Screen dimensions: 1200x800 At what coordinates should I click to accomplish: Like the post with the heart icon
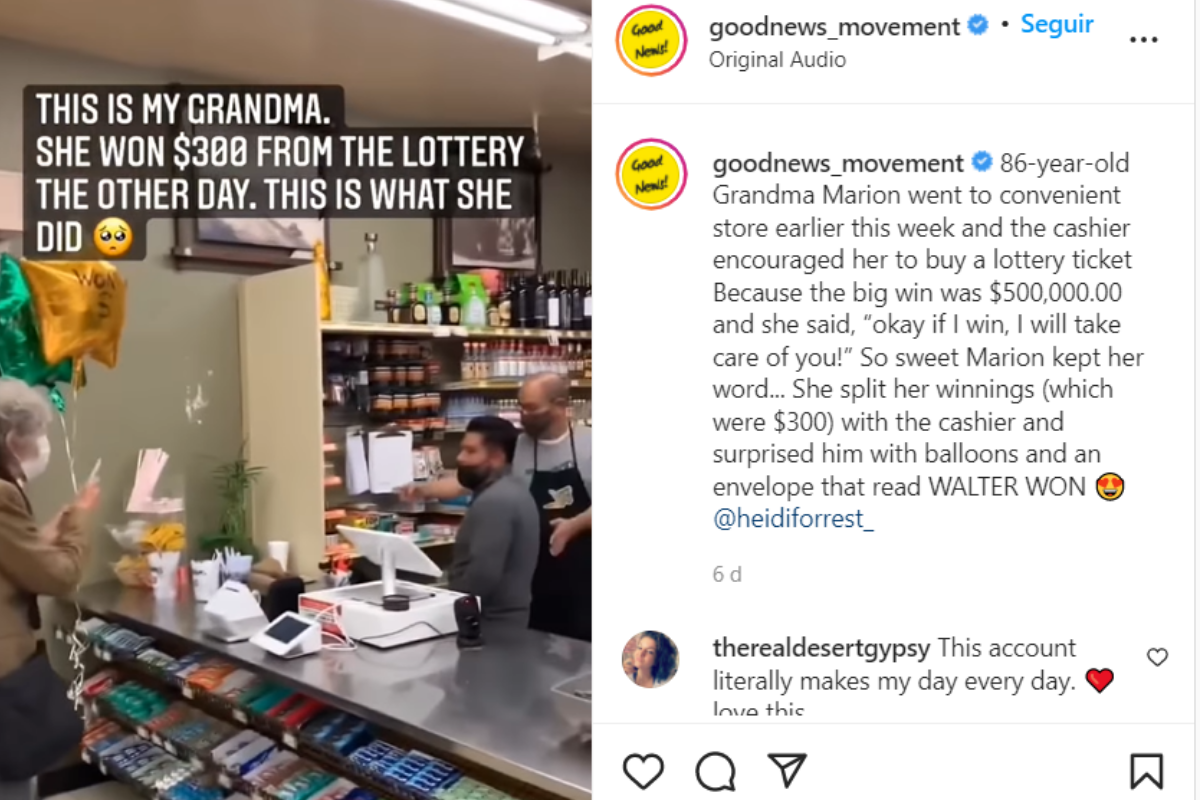pyautogui.click(x=643, y=772)
